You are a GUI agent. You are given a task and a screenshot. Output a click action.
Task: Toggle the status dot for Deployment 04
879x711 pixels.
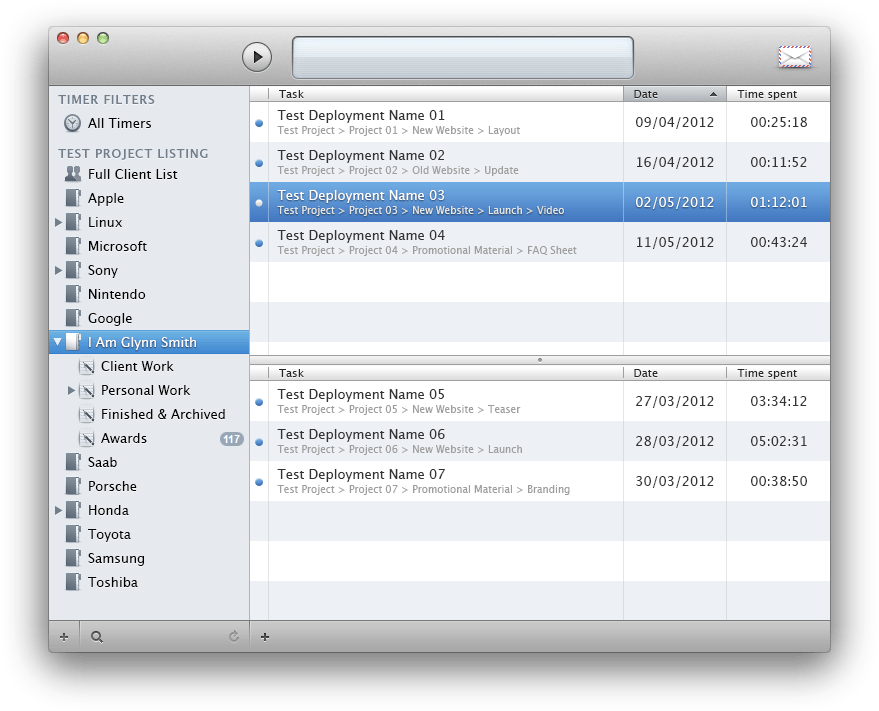(x=259, y=243)
